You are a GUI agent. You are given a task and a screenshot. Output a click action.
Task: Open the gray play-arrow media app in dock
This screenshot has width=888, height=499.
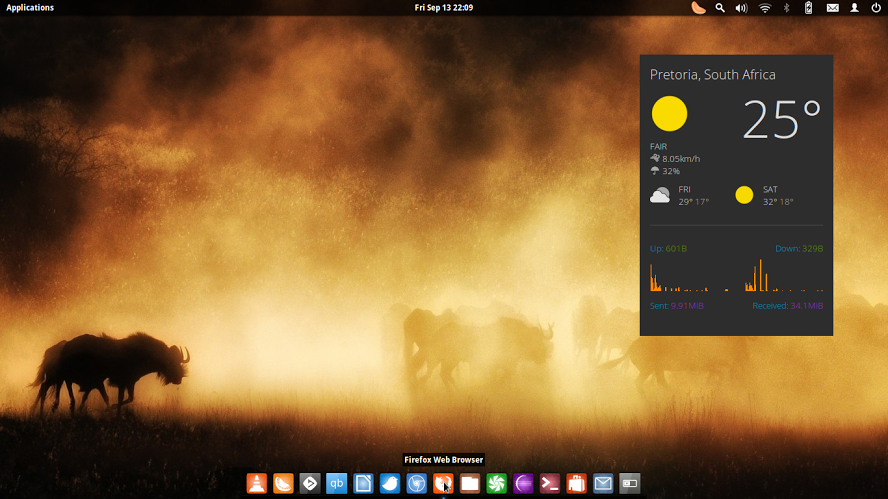click(x=310, y=483)
